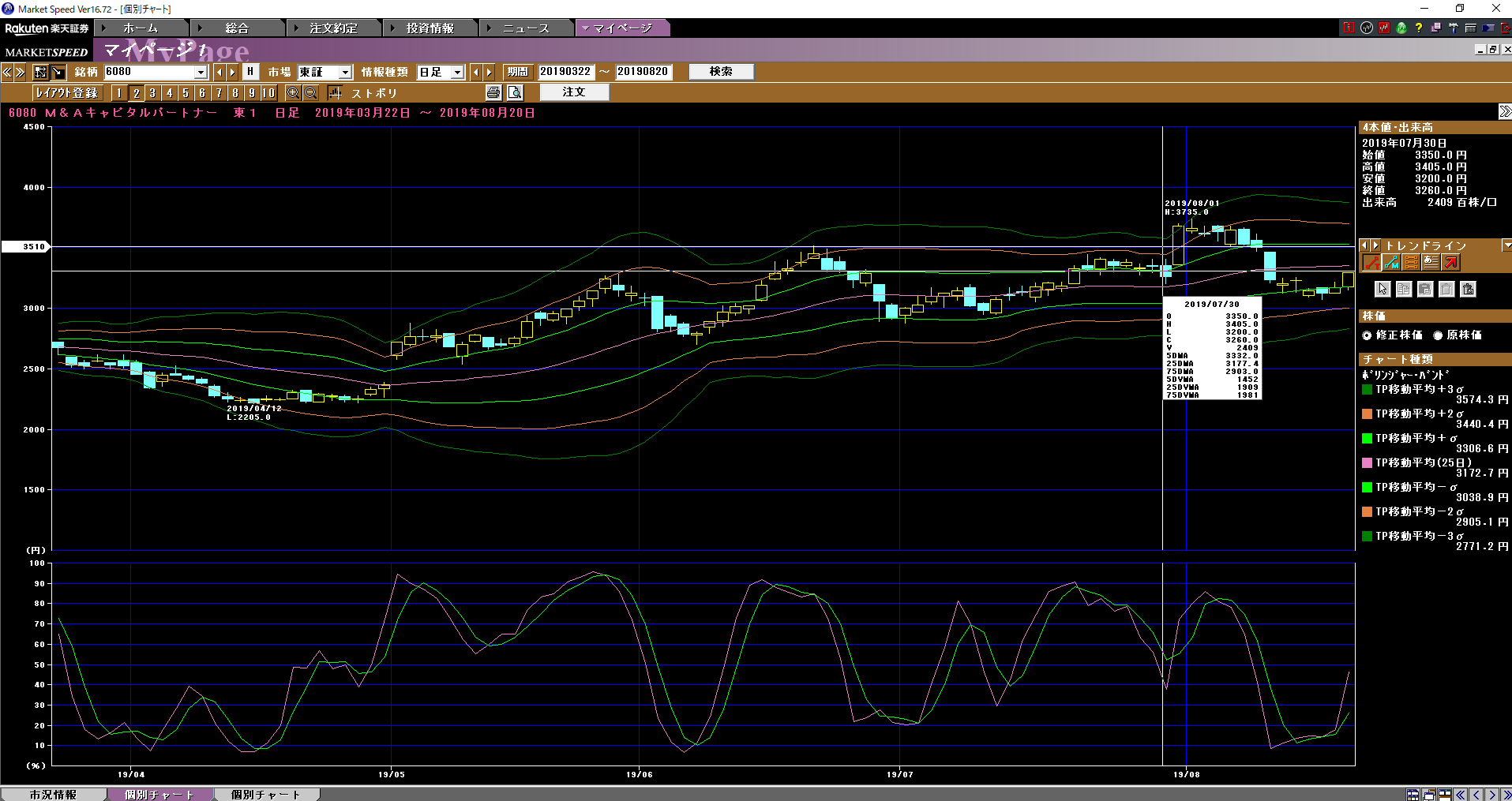
Task: Open help with yellow question mark
Action: coord(1419,28)
